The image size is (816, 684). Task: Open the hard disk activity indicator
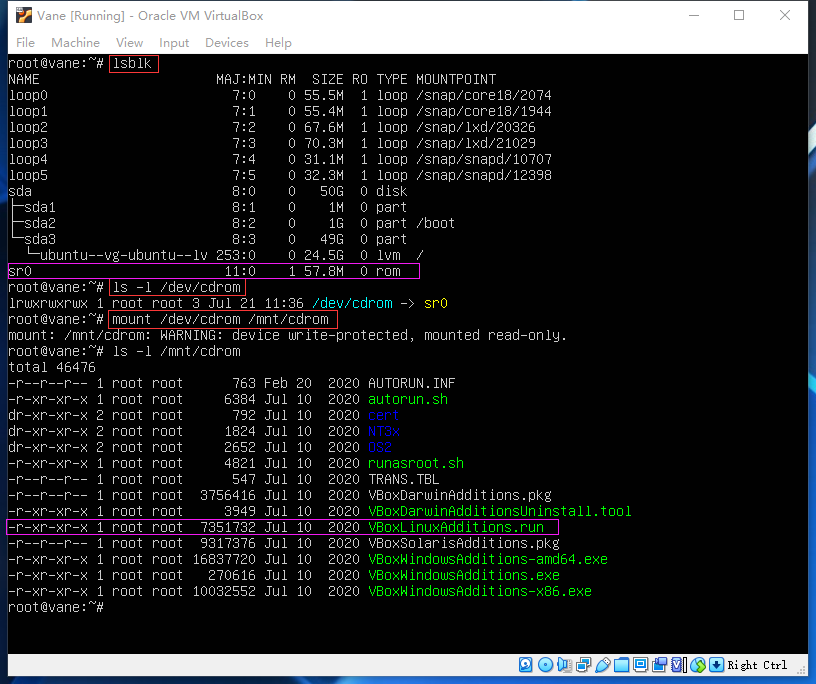click(x=526, y=665)
